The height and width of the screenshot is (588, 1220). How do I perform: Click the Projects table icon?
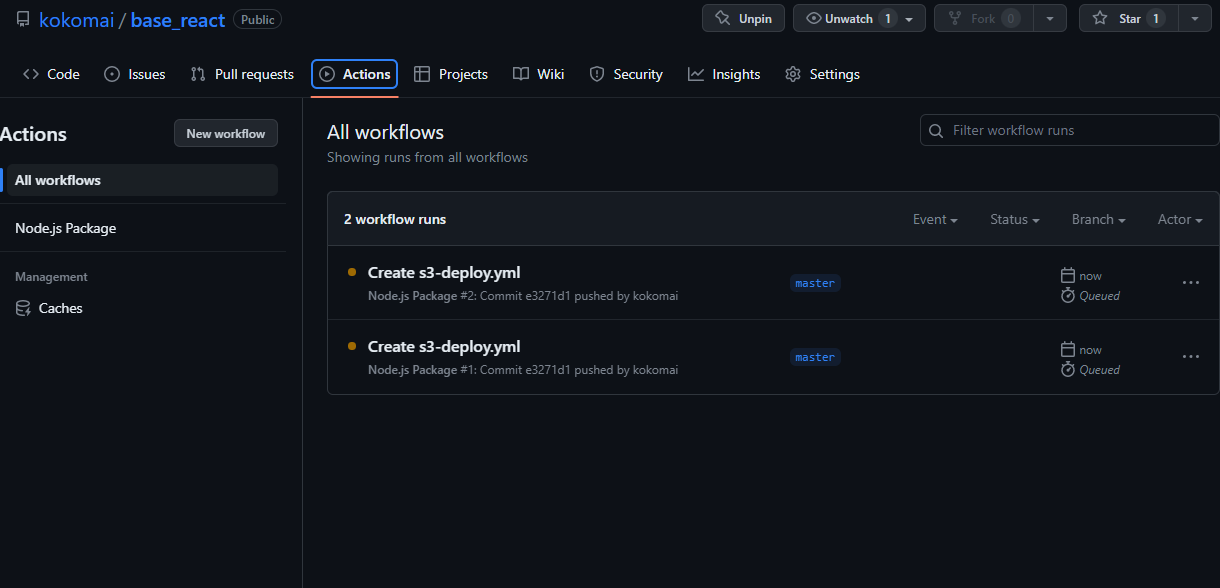(422, 74)
